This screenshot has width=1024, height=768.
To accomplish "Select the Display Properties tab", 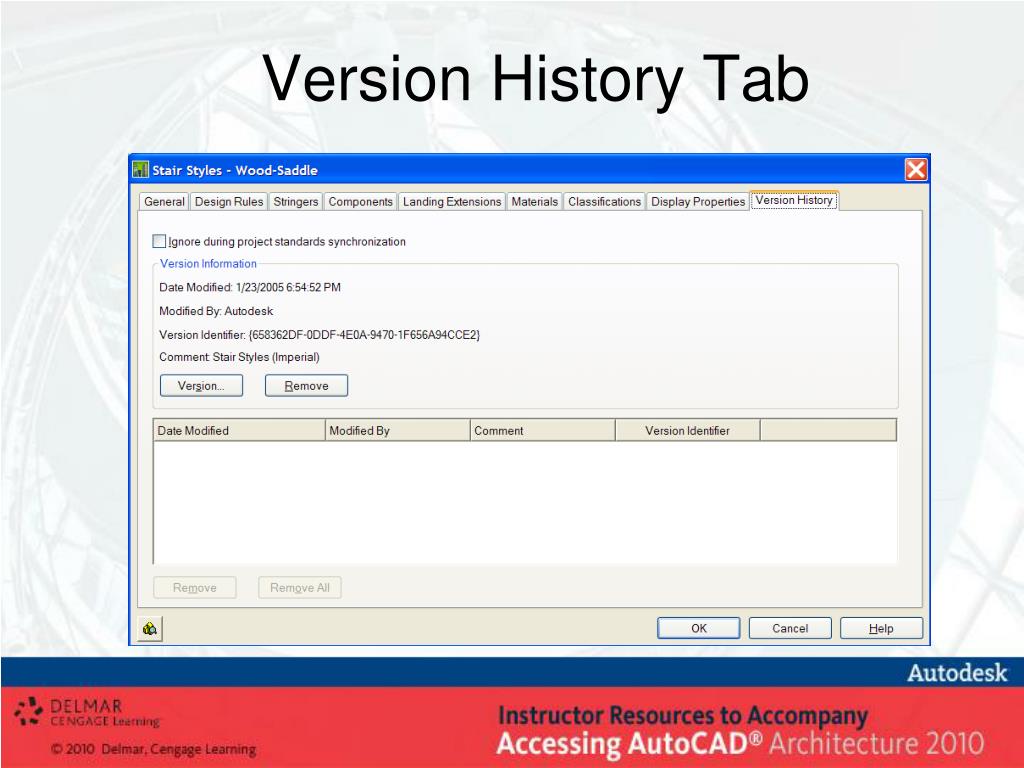I will pyautogui.click(x=697, y=202).
